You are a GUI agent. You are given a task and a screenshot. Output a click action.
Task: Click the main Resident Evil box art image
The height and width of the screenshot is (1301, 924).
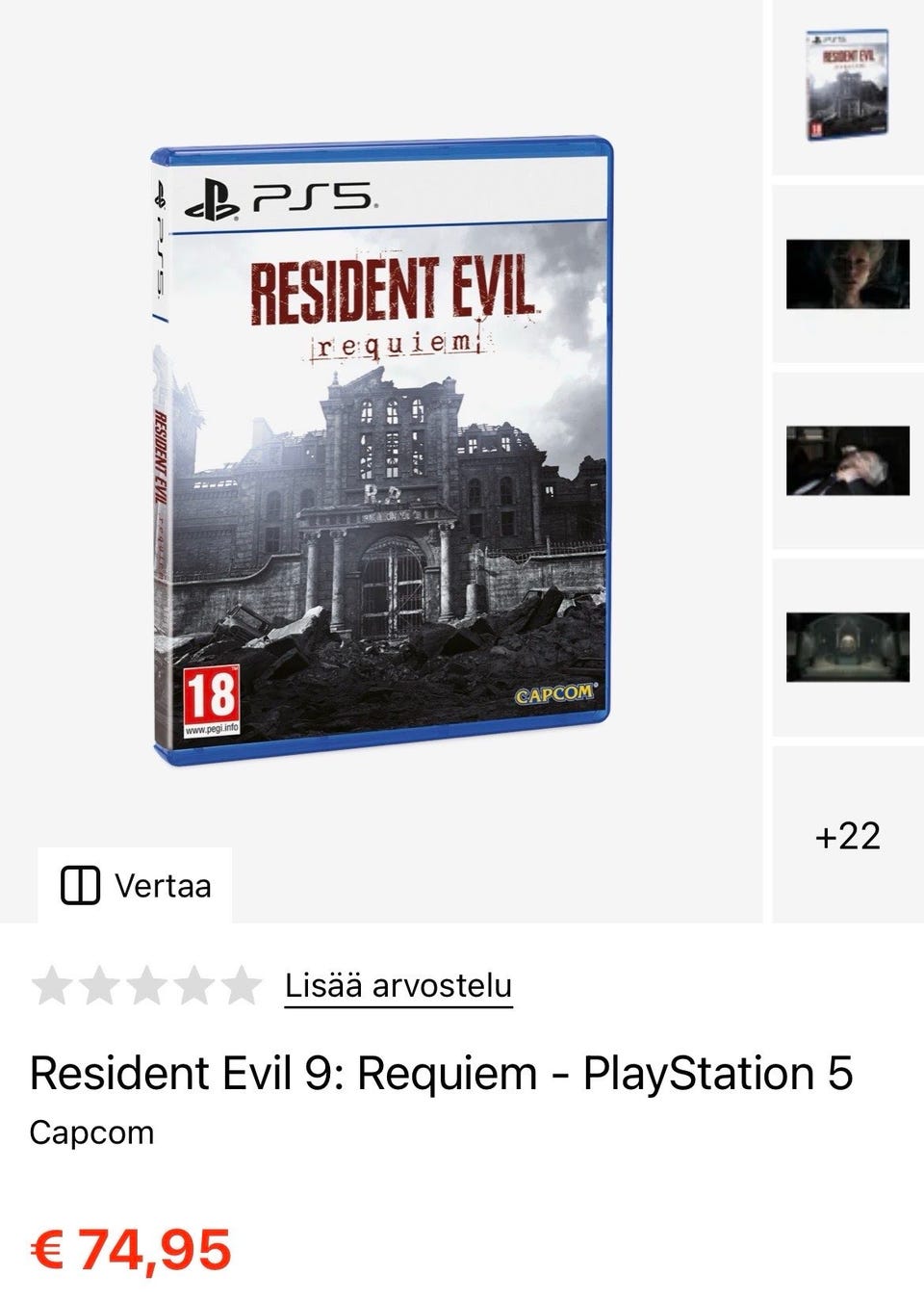(381, 451)
